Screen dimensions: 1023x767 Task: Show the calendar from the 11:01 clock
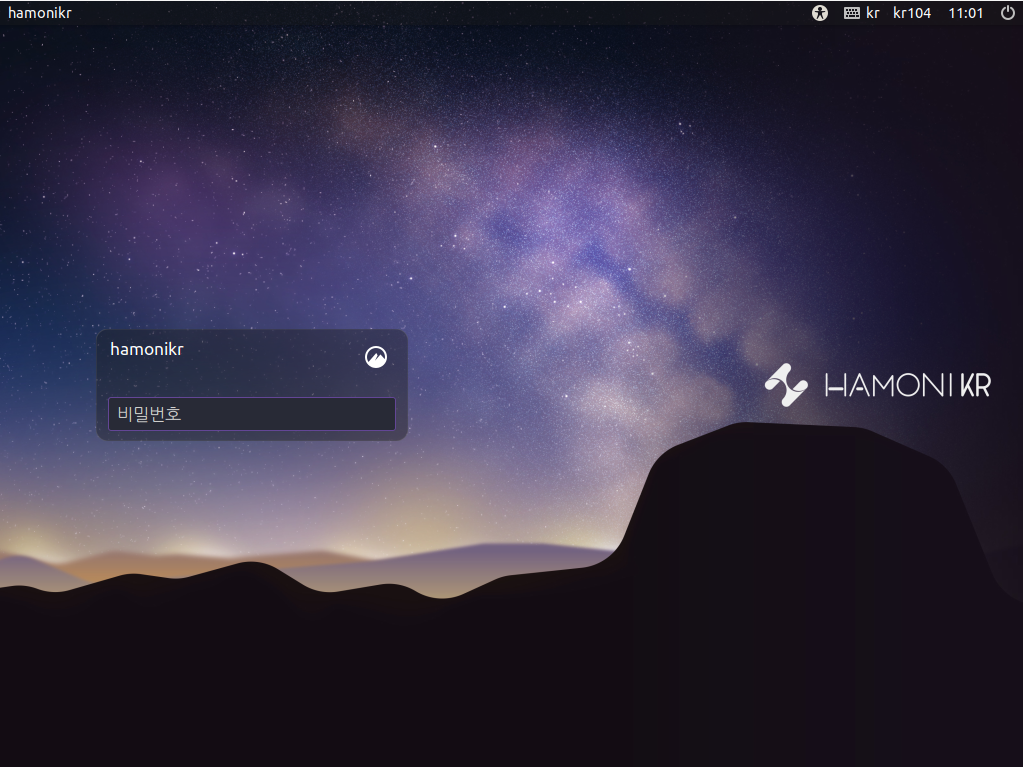[x=965, y=13]
